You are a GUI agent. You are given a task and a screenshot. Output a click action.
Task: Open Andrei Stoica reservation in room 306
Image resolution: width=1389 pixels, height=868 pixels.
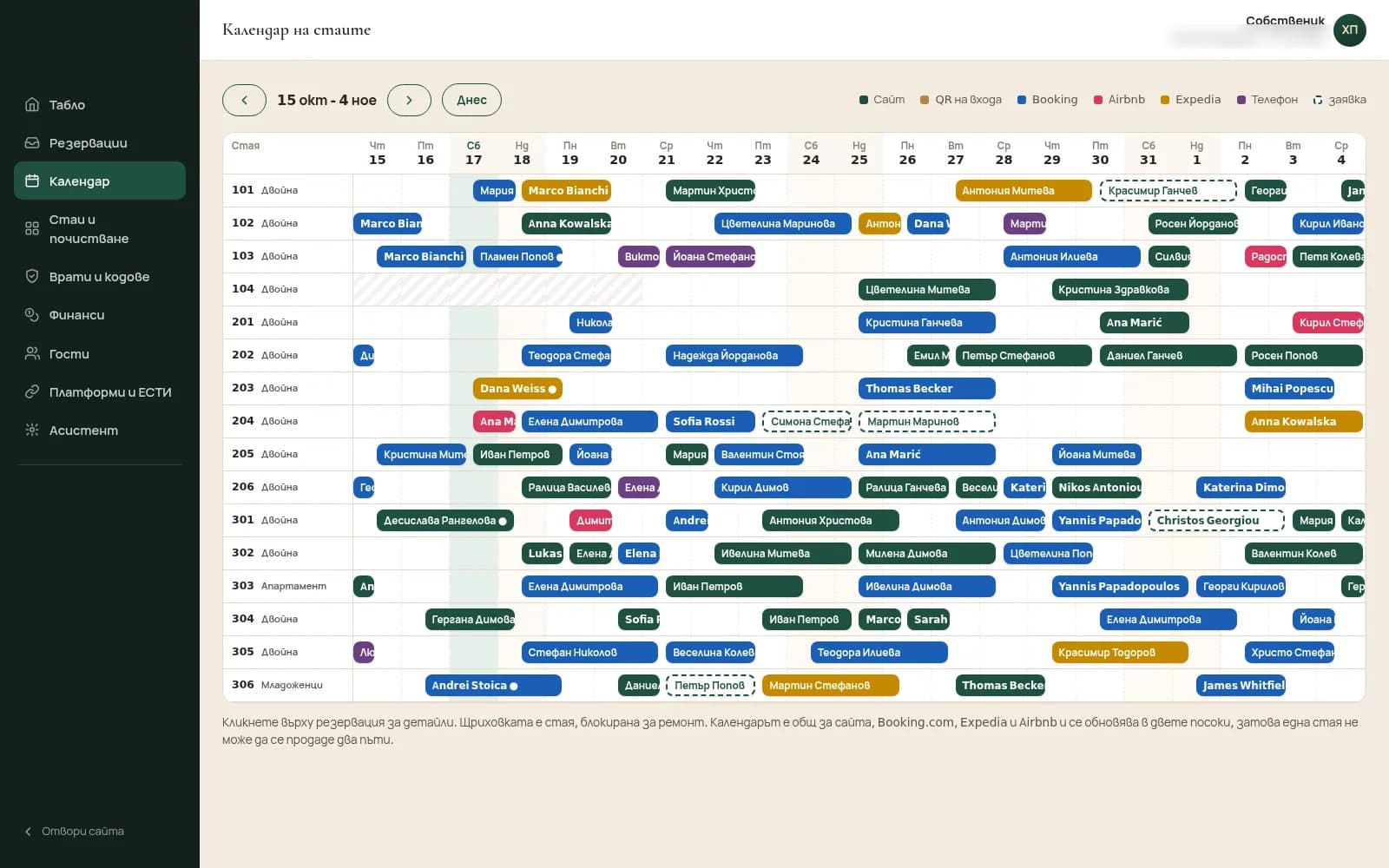click(x=493, y=686)
